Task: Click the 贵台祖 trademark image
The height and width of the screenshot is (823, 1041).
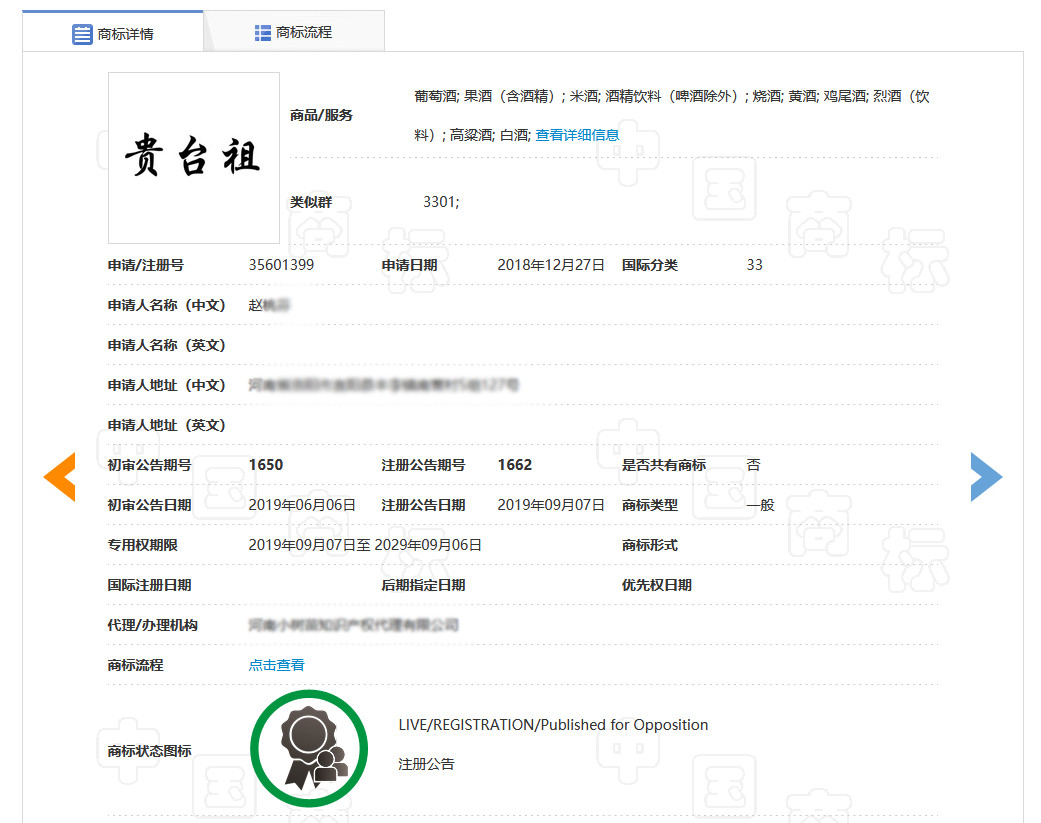Action: [194, 158]
